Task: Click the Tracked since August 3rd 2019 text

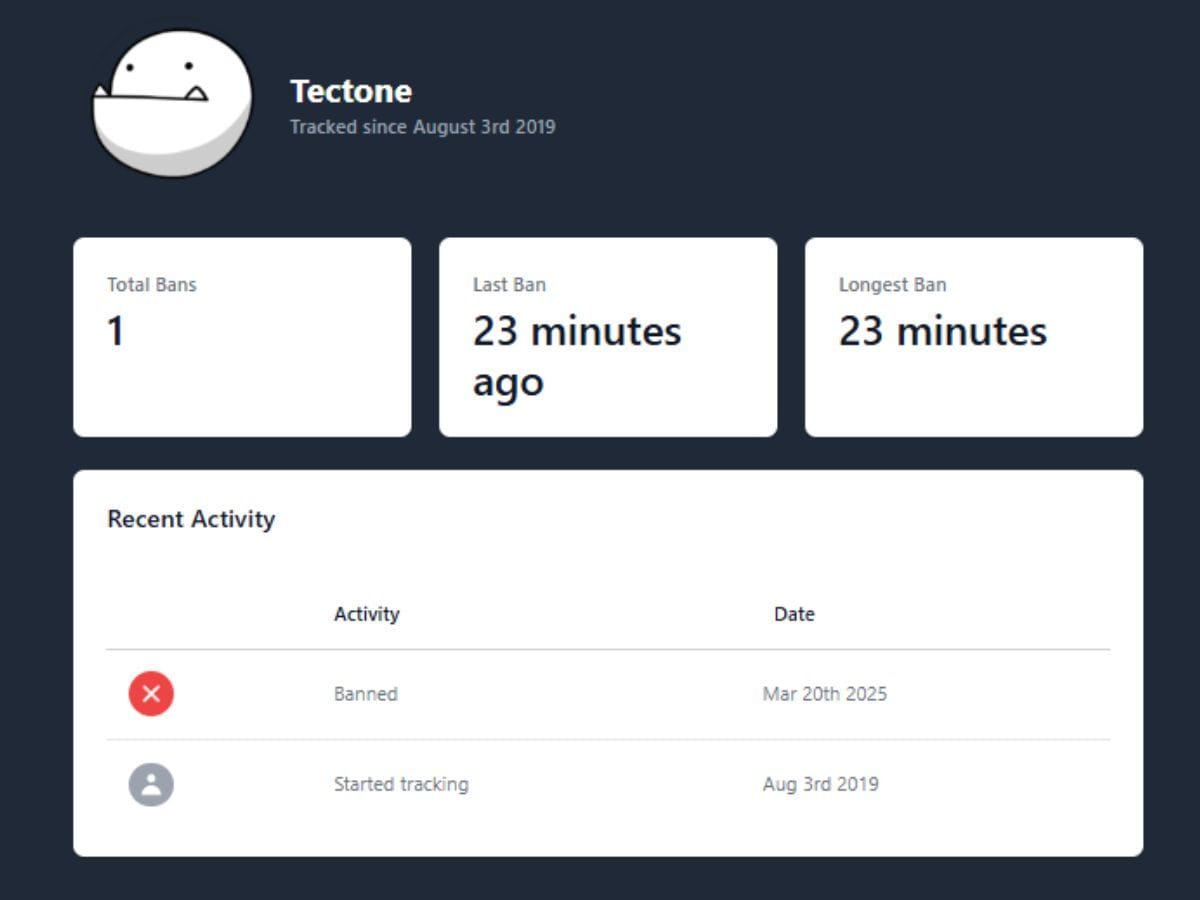Action: (x=422, y=127)
